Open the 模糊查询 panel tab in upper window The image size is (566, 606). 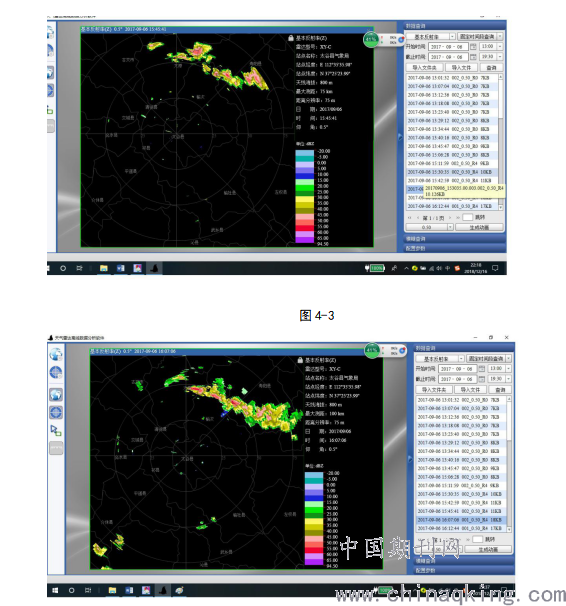pos(452,239)
